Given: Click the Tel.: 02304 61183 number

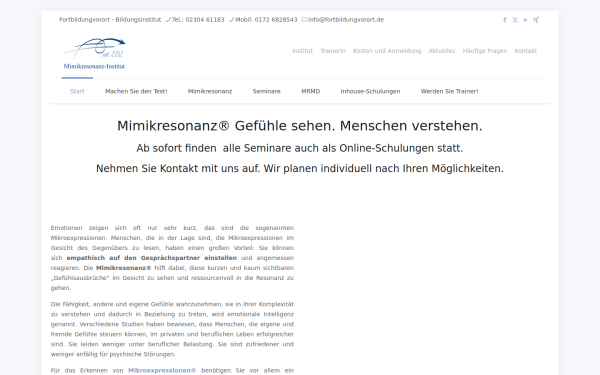Looking at the screenshot, I should point(198,20).
